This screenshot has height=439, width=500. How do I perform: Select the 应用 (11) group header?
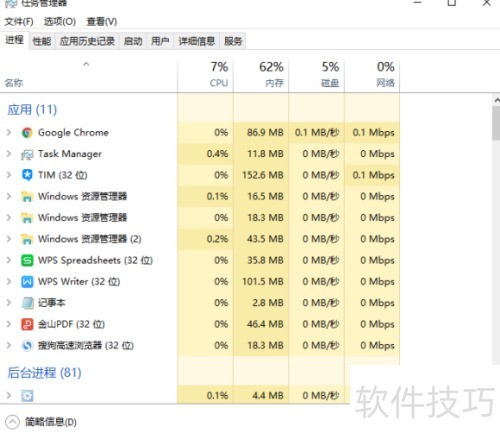(x=32, y=110)
